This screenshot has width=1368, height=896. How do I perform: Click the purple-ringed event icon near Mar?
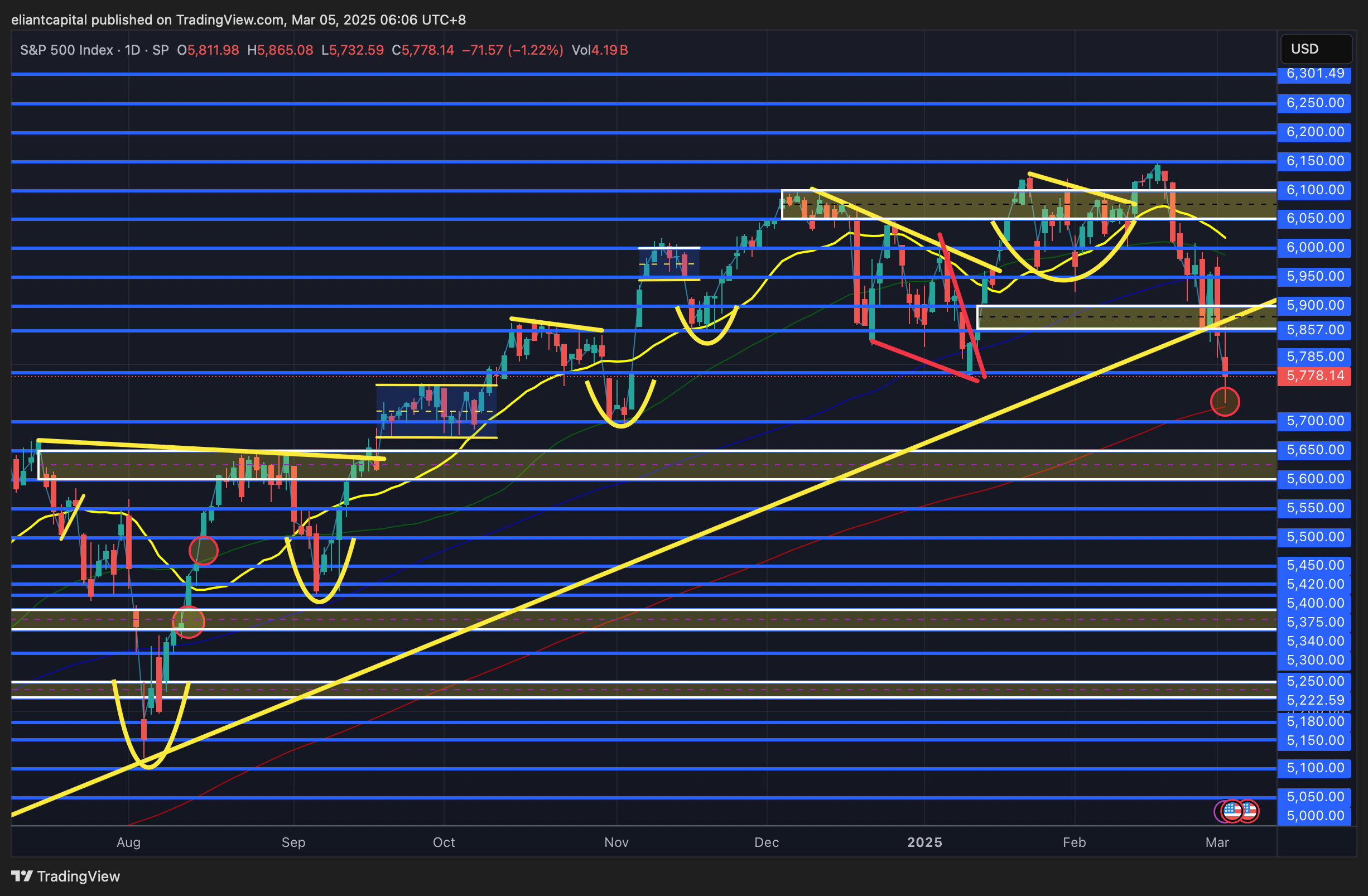click(1218, 811)
